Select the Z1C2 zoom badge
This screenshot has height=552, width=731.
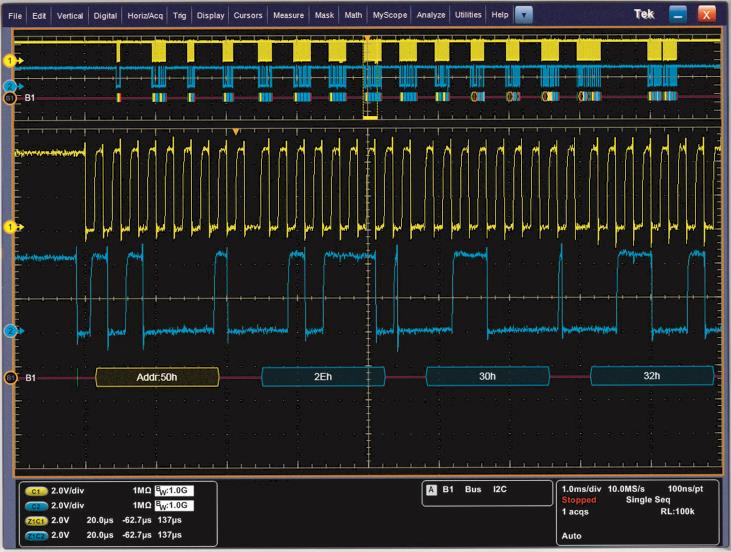(34, 535)
